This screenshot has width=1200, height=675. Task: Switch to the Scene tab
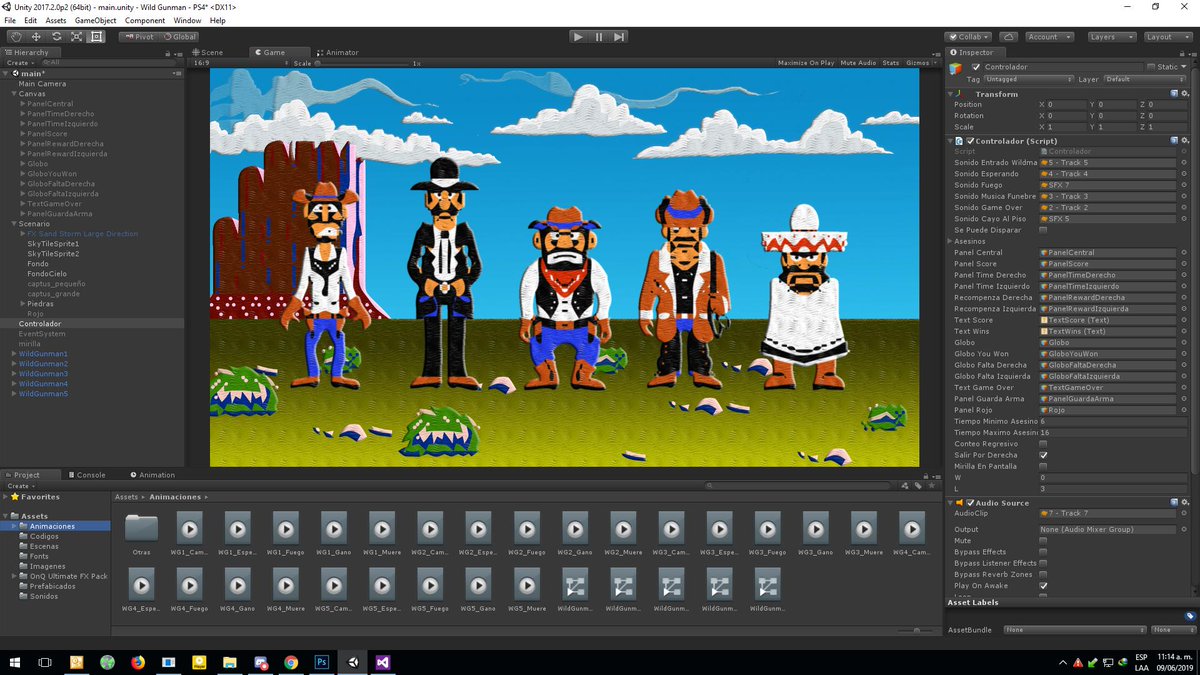click(209, 52)
